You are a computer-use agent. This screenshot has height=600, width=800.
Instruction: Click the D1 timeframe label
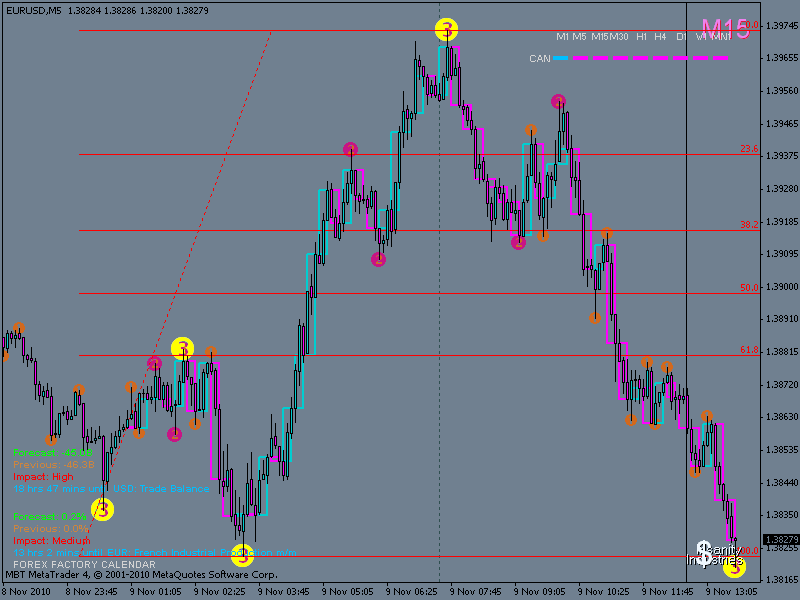point(681,37)
